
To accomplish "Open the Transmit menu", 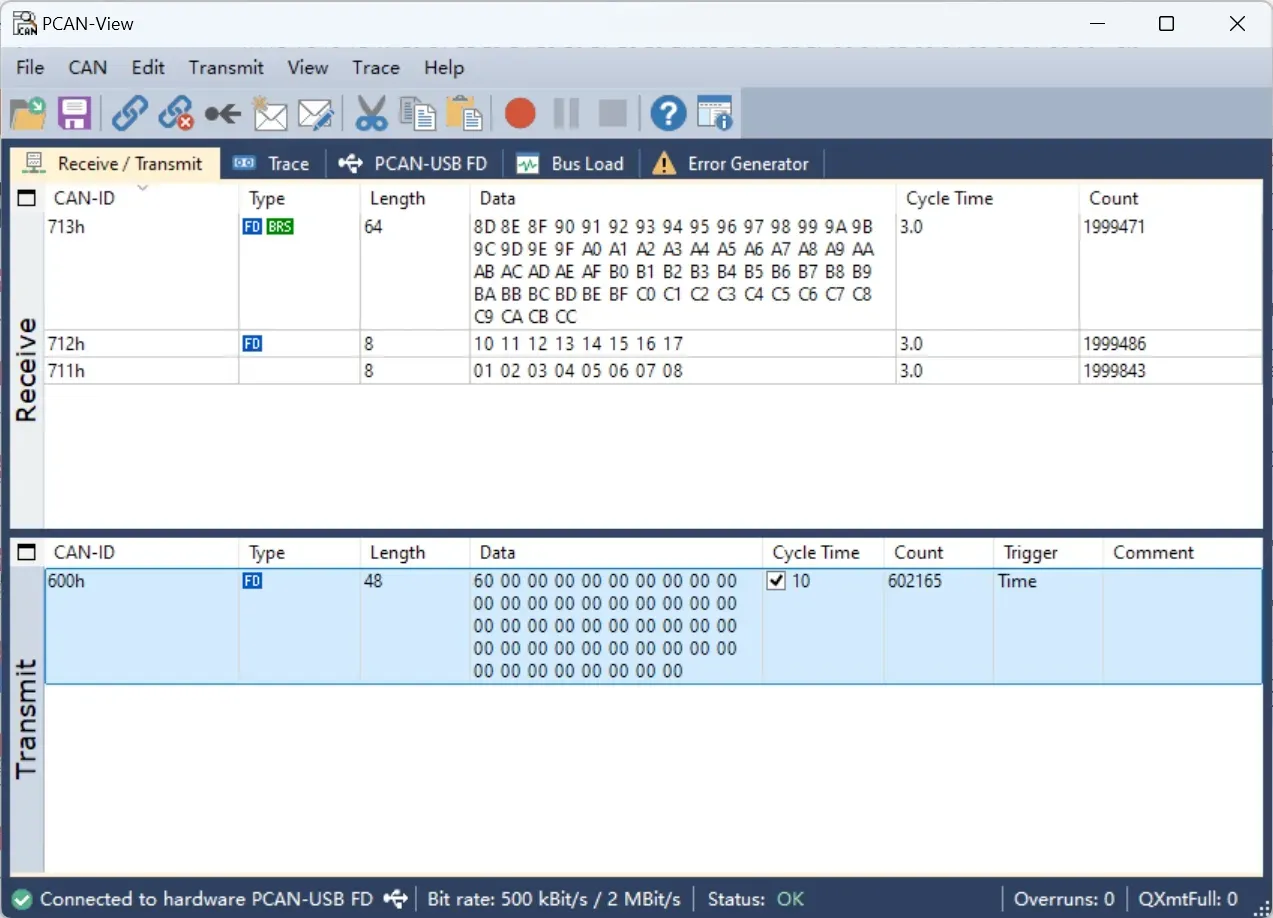I will (x=226, y=67).
